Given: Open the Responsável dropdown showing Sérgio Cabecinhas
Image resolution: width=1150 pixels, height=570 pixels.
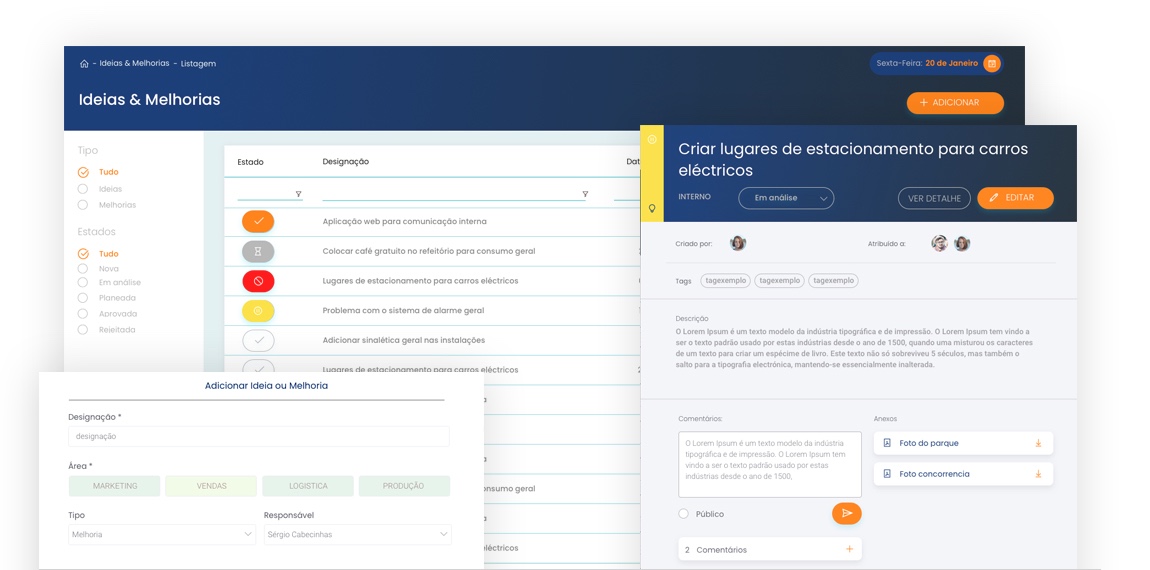Looking at the screenshot, I should pyautogui.click(x=358, y=535).
